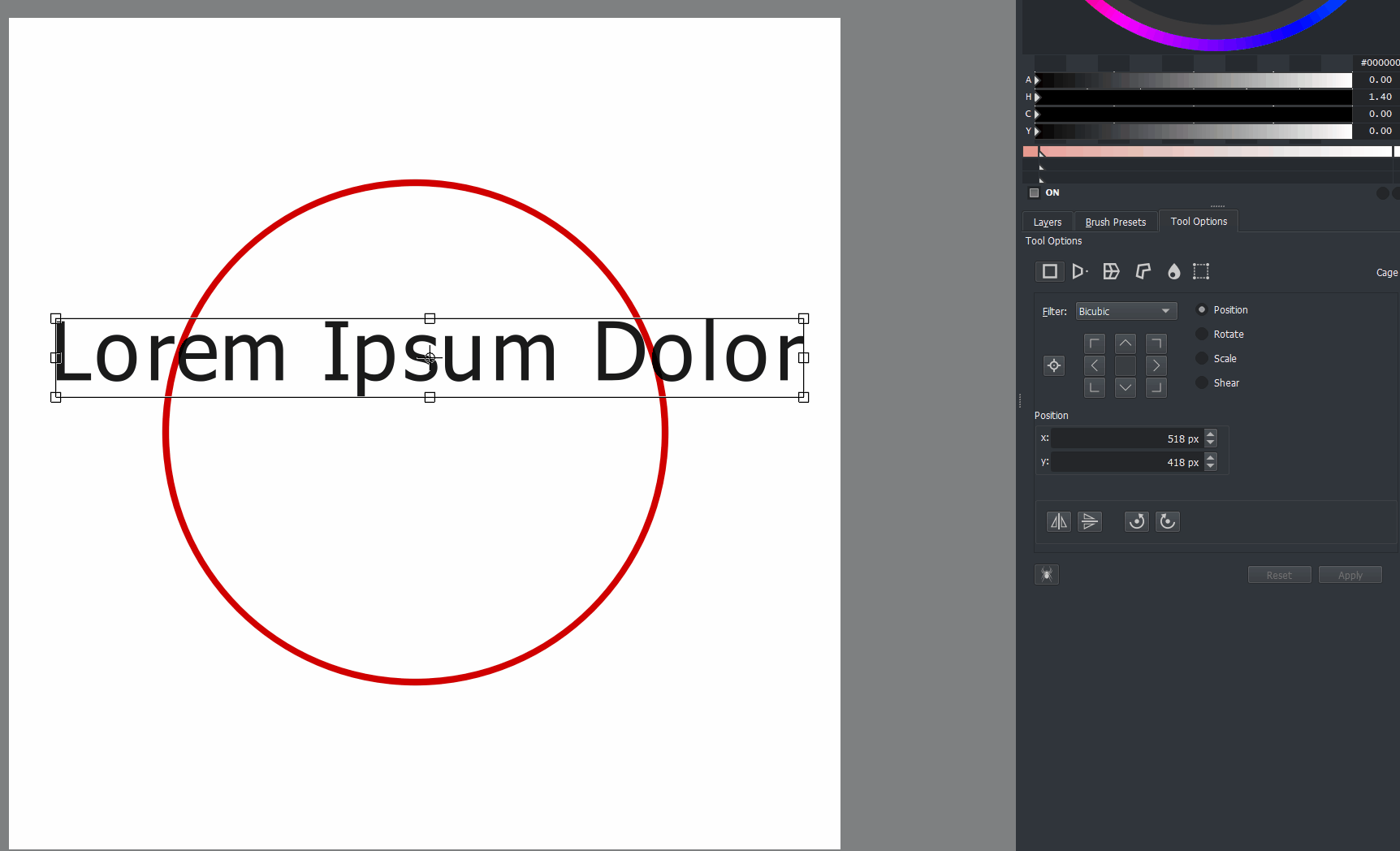Apply the current transform
The image size is (1400, 851).
(1350, 574)
